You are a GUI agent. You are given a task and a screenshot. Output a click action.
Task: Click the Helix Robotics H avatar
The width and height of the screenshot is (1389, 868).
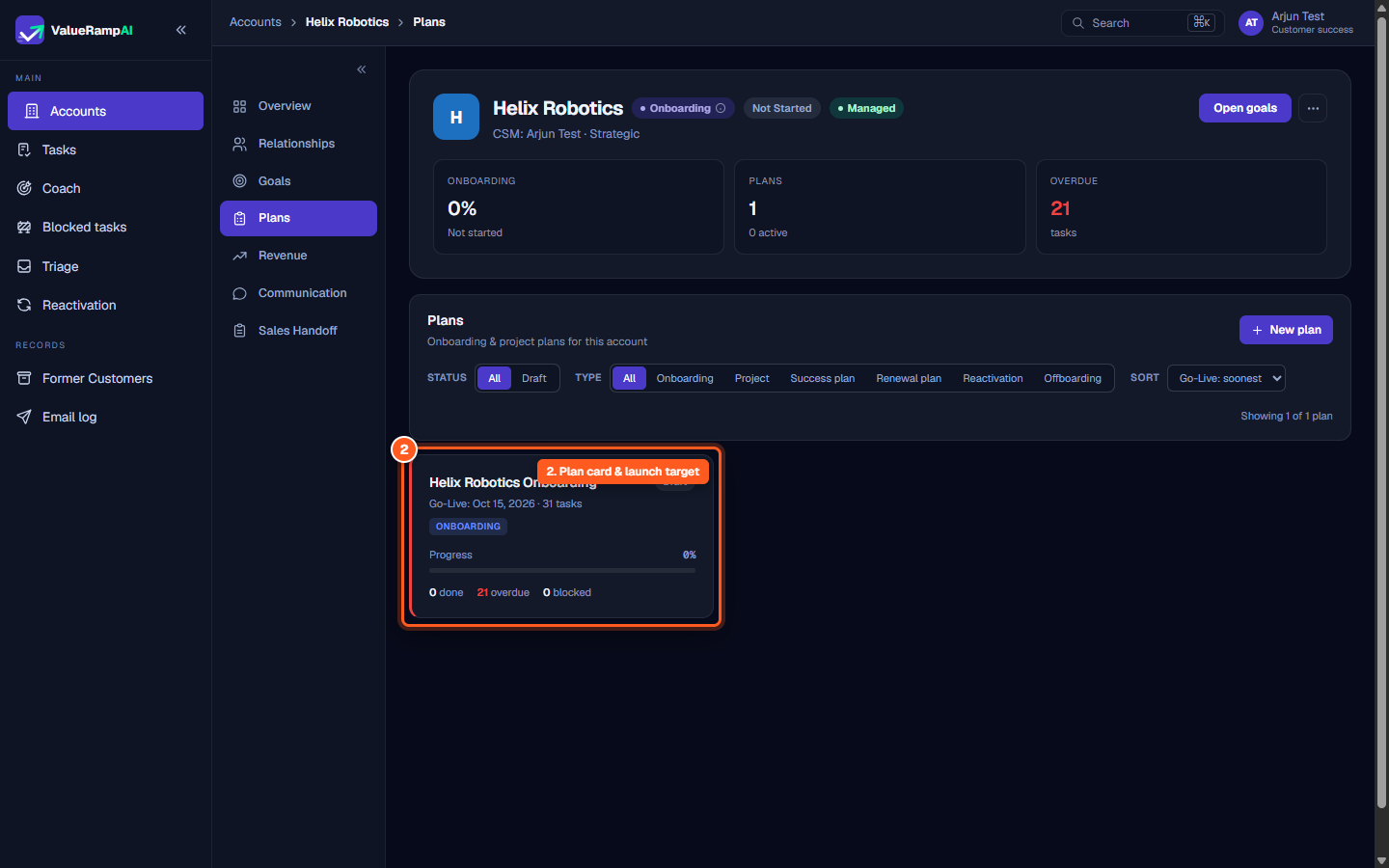tap(456, 117)
